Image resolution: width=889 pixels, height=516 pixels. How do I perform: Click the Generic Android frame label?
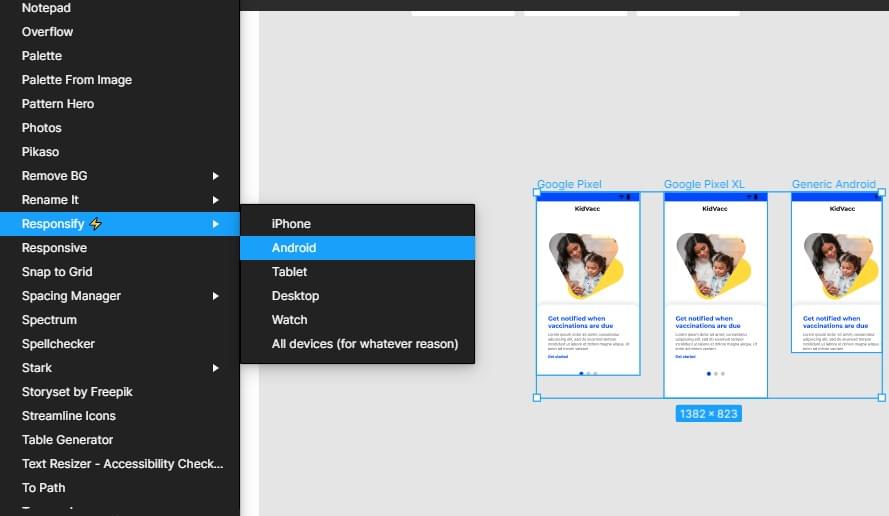tap(833, 184)
